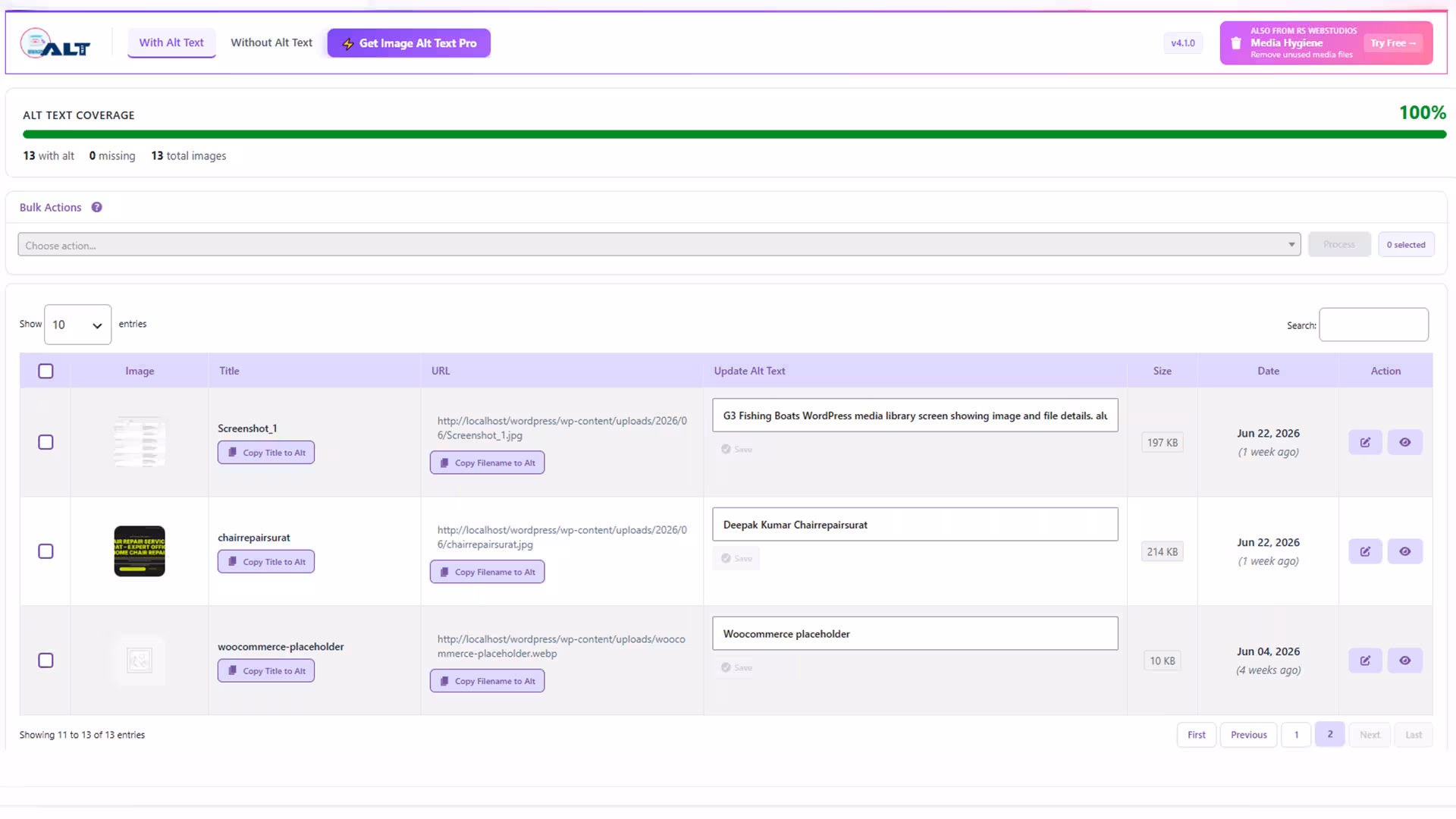Image resolution: width=1456 pixels, height=819 pixels.
Task: Click the 214 KB size badge
Action: click(1162, 551)
